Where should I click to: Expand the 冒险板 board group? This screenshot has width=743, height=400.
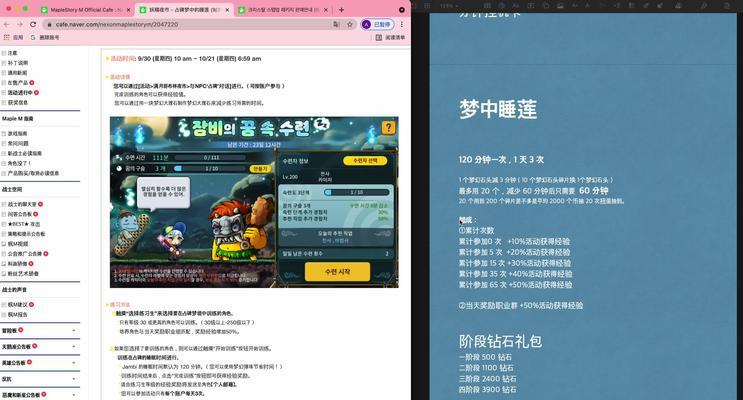(74, 330)
